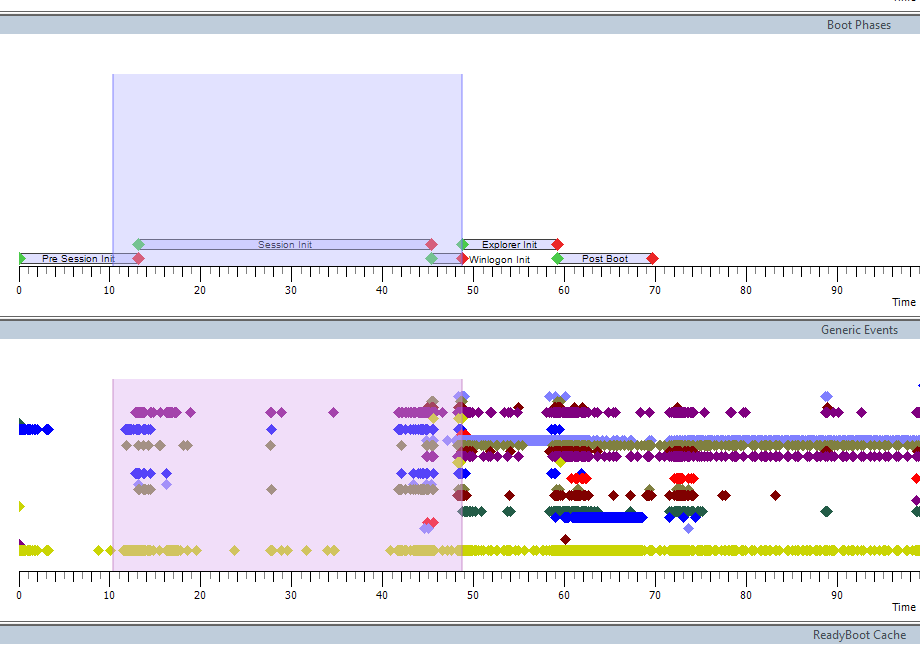
Task: Click red end diamond of Winlogon Init
Action: (x=463, y=259)
